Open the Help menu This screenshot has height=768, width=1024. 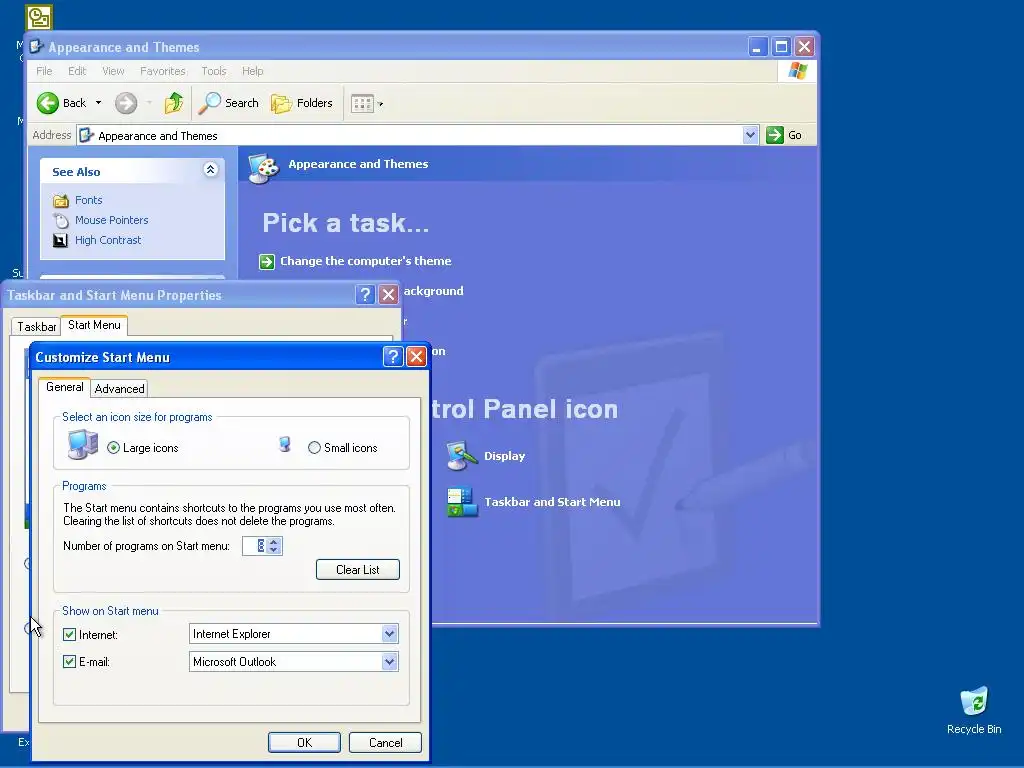click(253, 71)
